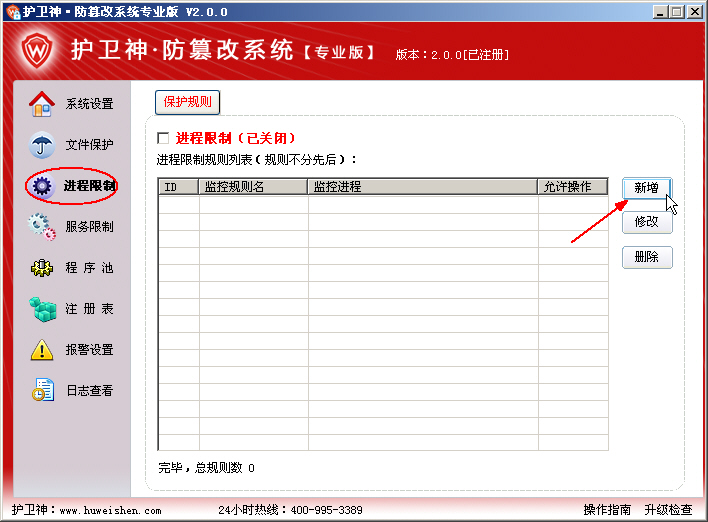The image size is (708, 522).
Task: Click the red house icon for 系统设置
Action: 42,104
